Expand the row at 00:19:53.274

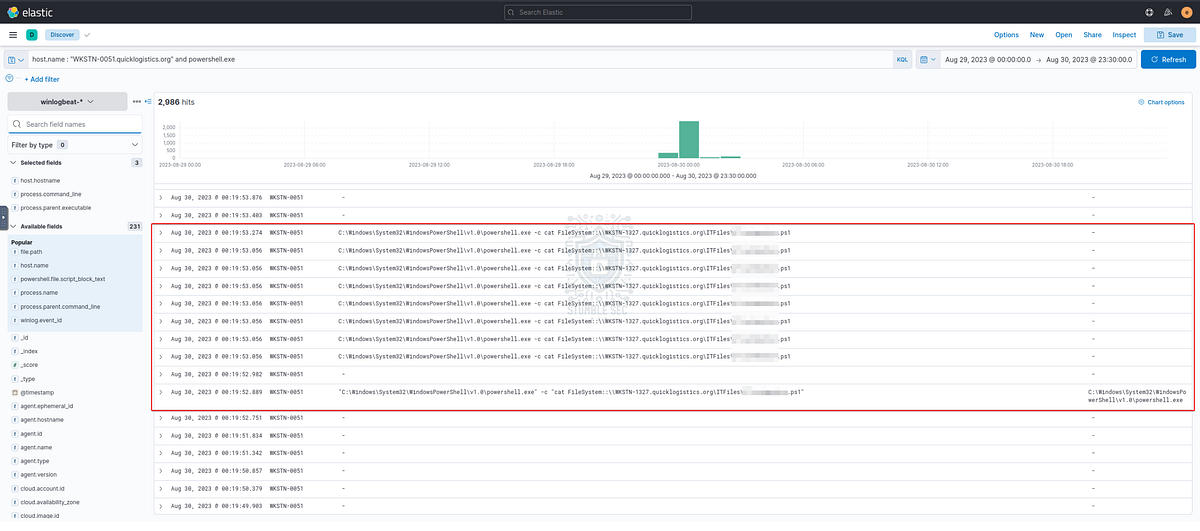coord(162,232)
